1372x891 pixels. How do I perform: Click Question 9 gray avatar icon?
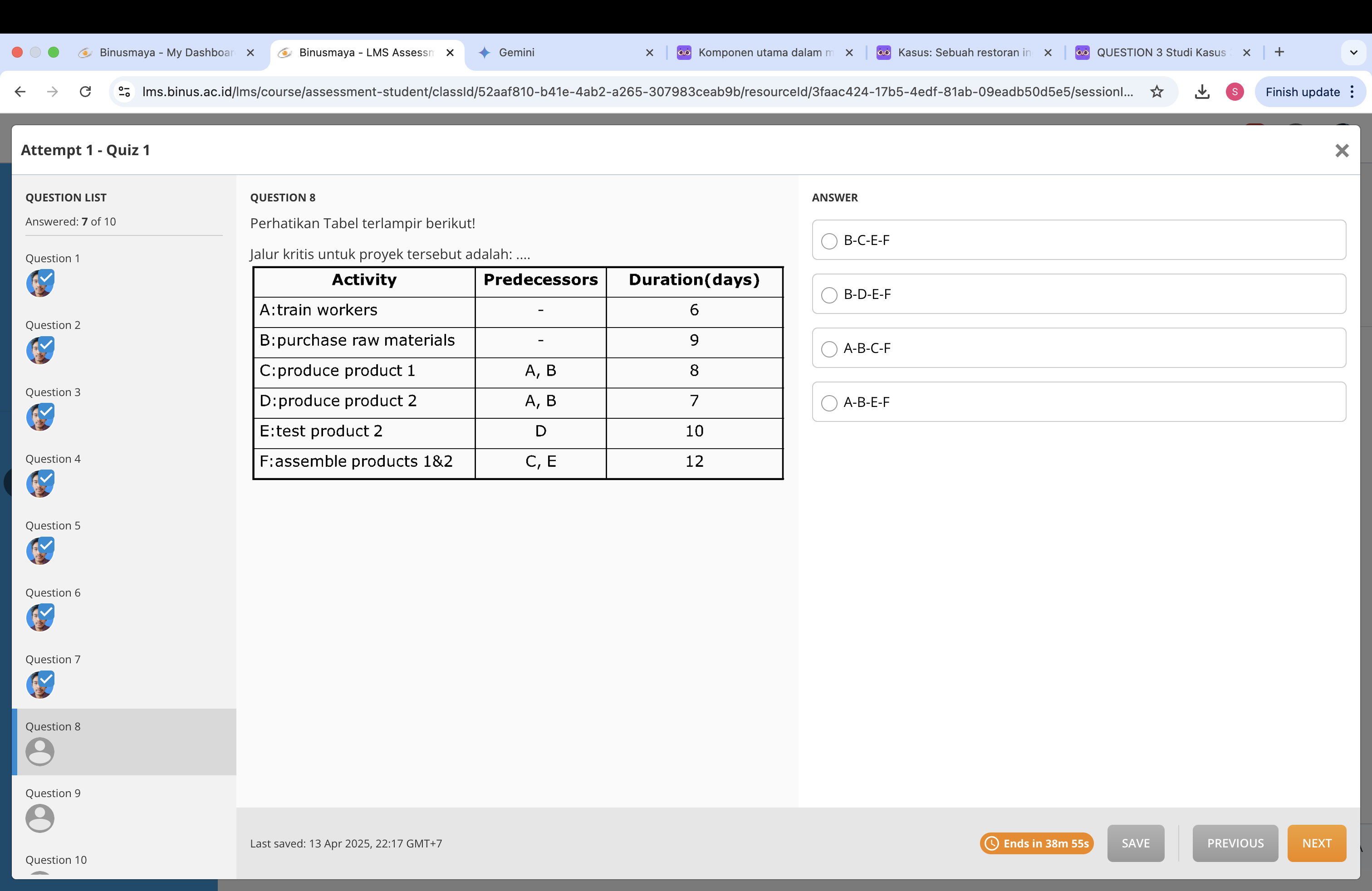point(40,818)
